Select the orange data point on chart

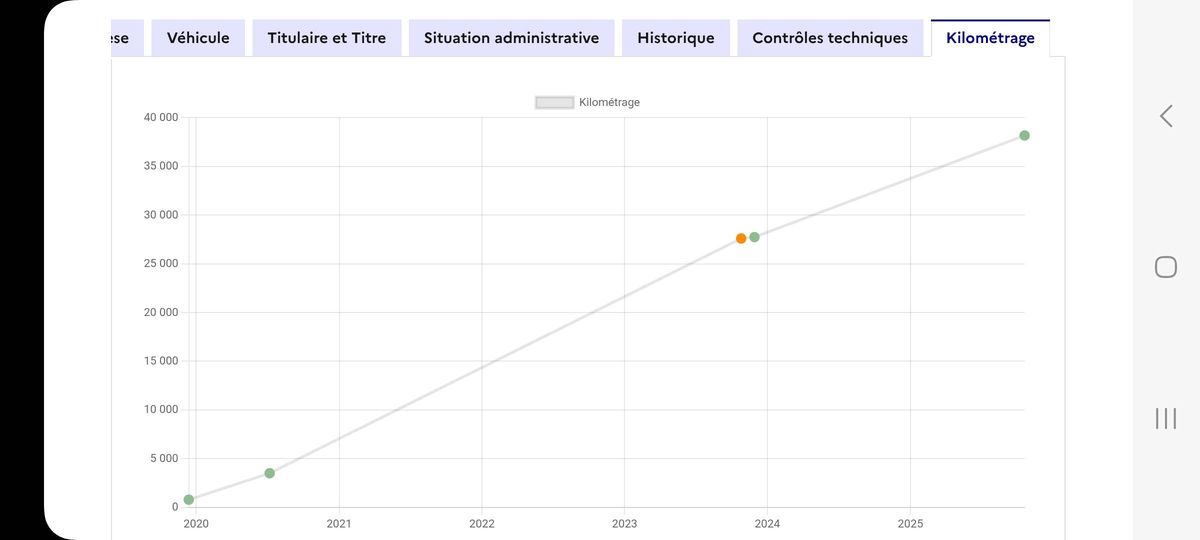(741, 238)
